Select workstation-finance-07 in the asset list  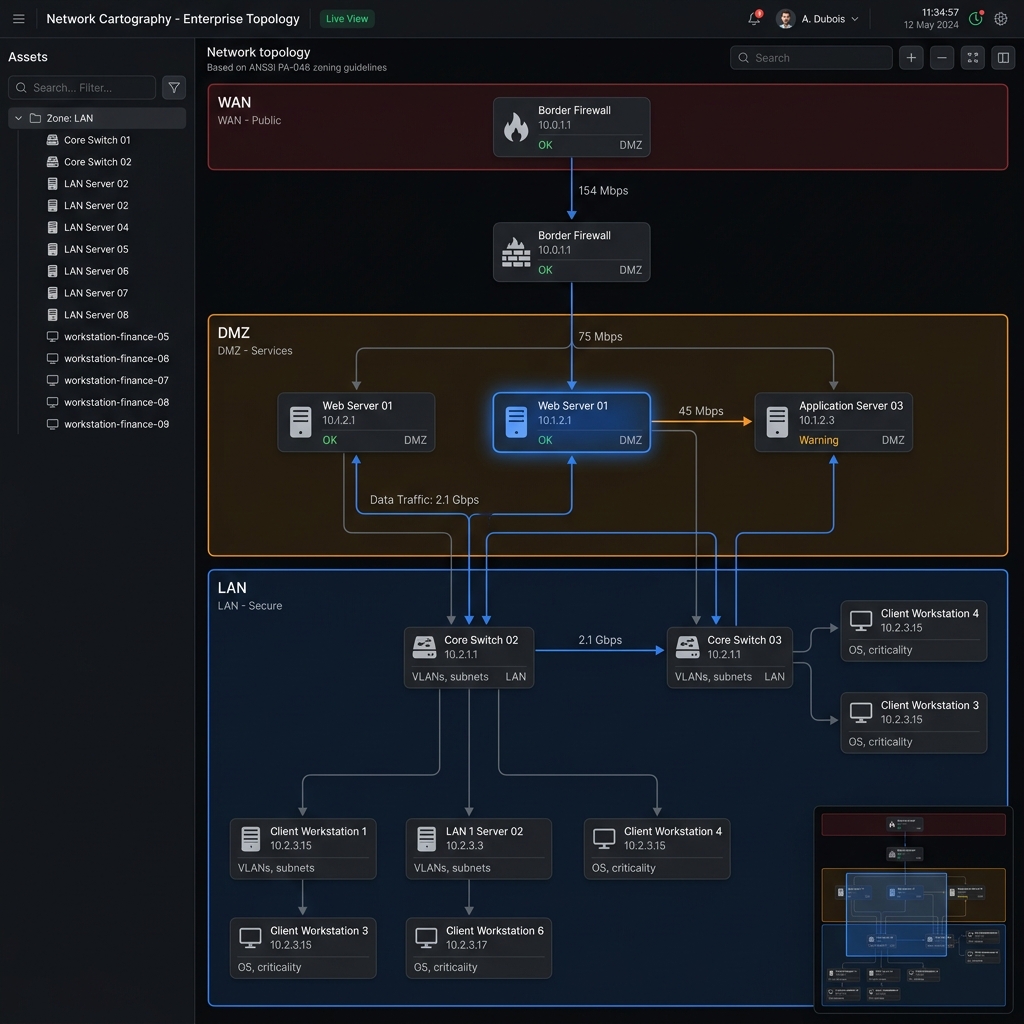[116, 380]
